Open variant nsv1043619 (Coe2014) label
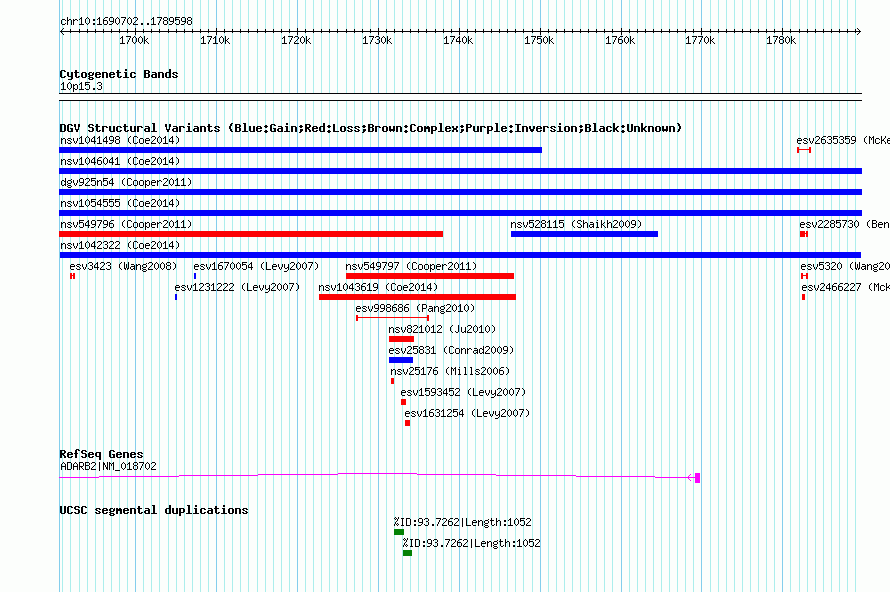This screenshot has height=592, width=890. (x=378, y=287)
